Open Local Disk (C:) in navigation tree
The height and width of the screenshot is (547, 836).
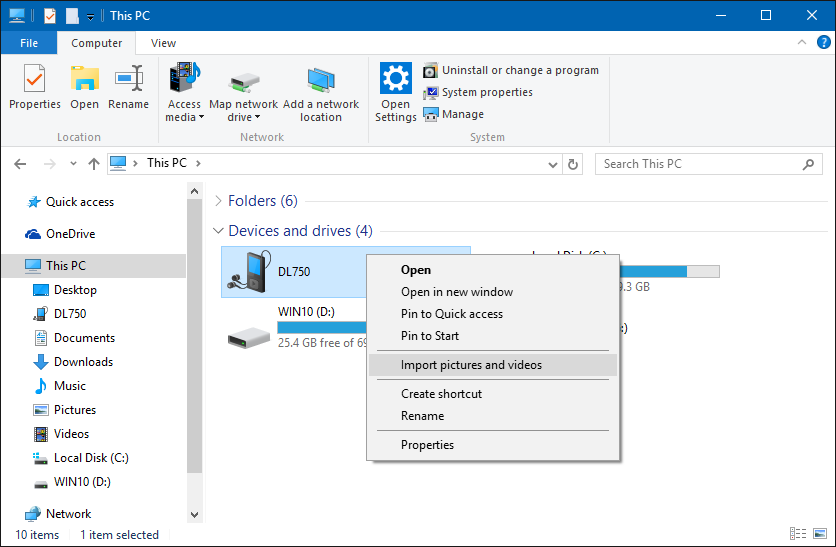81,457
